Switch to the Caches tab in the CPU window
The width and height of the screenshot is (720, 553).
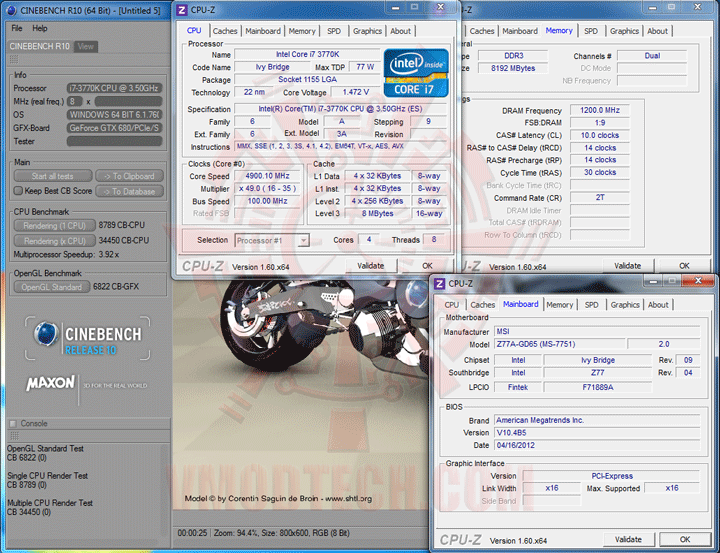pos(225,31)
